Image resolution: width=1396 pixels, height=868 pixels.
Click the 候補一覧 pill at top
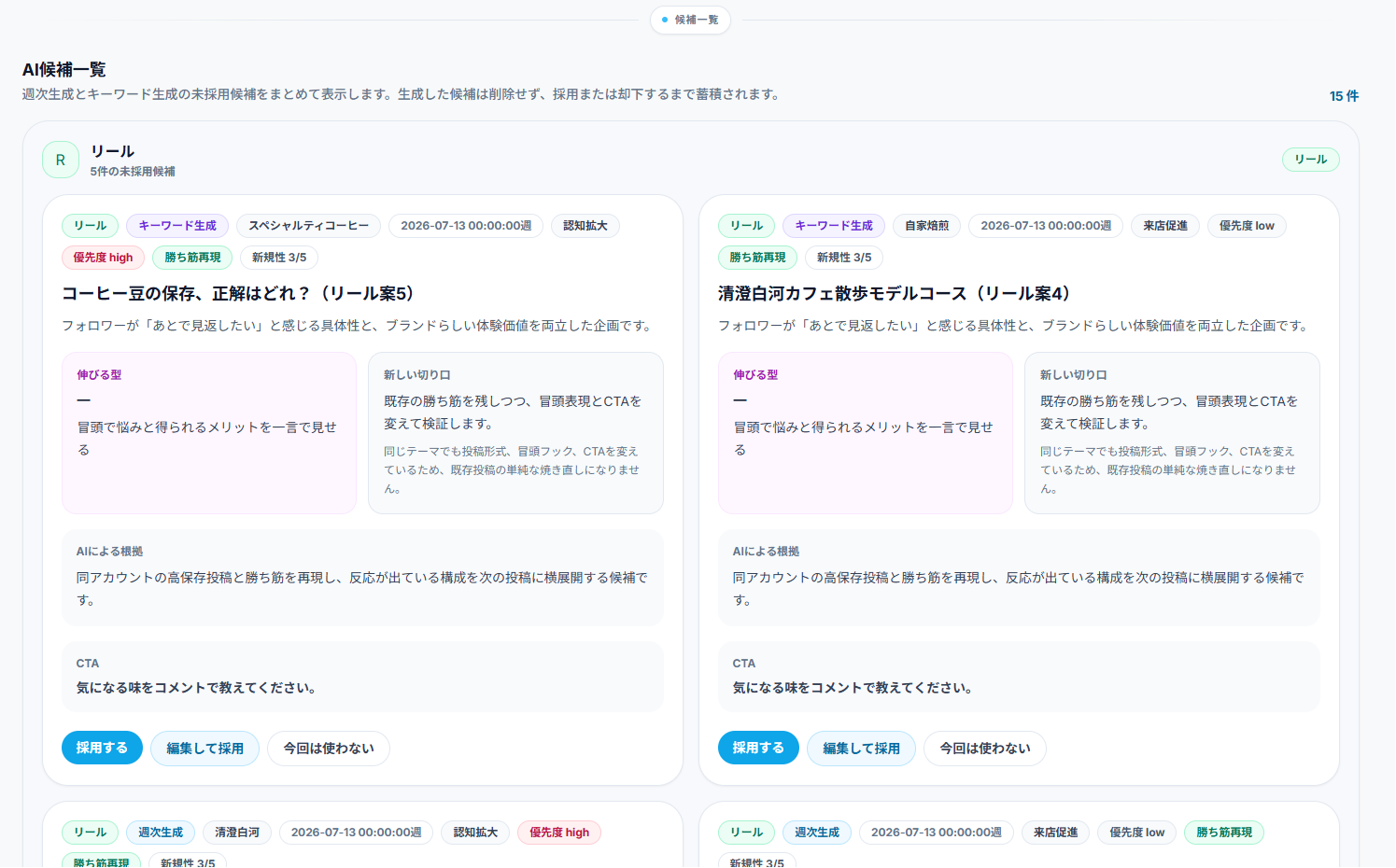tap(690, 20)
